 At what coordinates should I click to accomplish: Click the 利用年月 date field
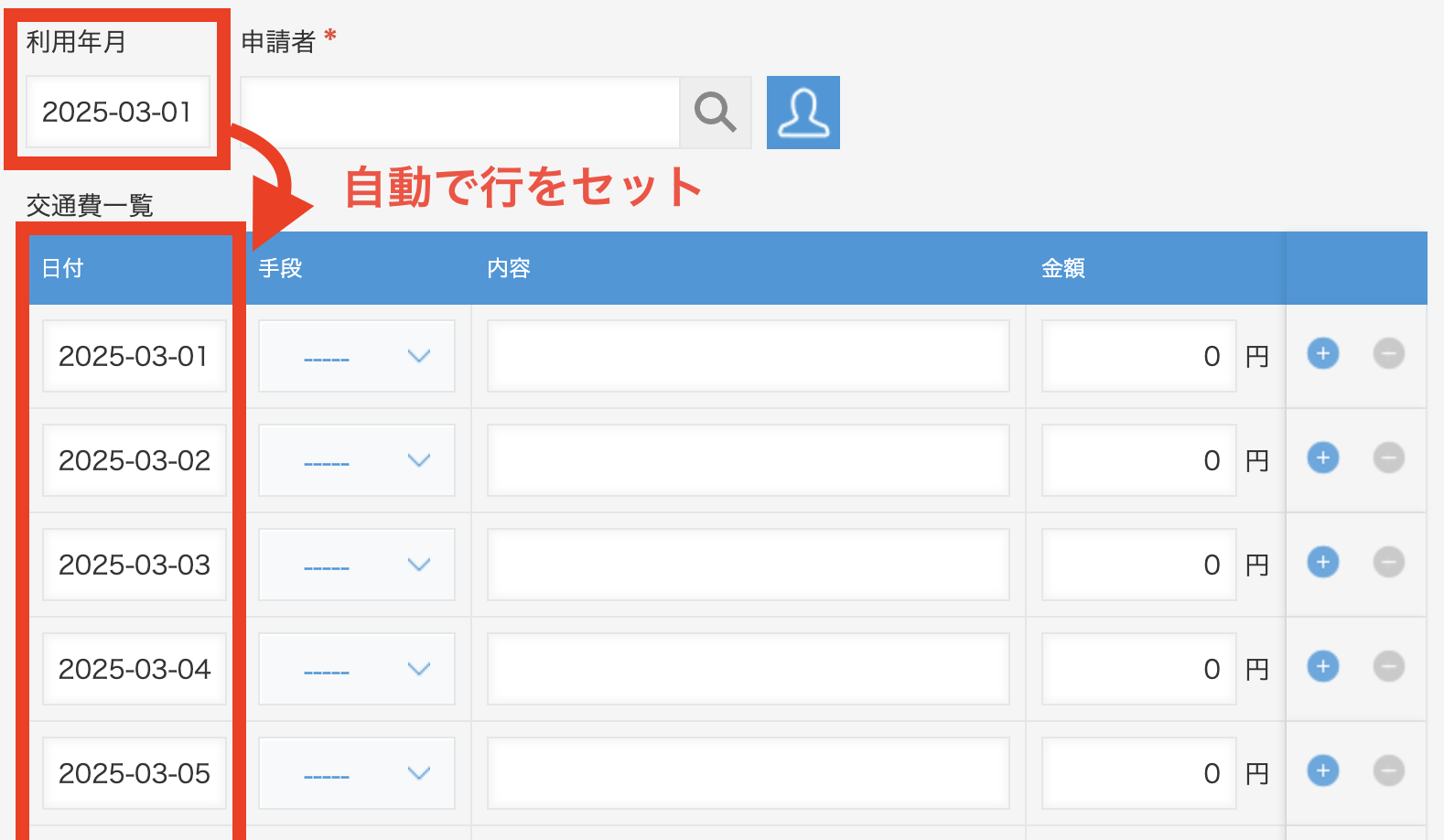pos(118,112)
